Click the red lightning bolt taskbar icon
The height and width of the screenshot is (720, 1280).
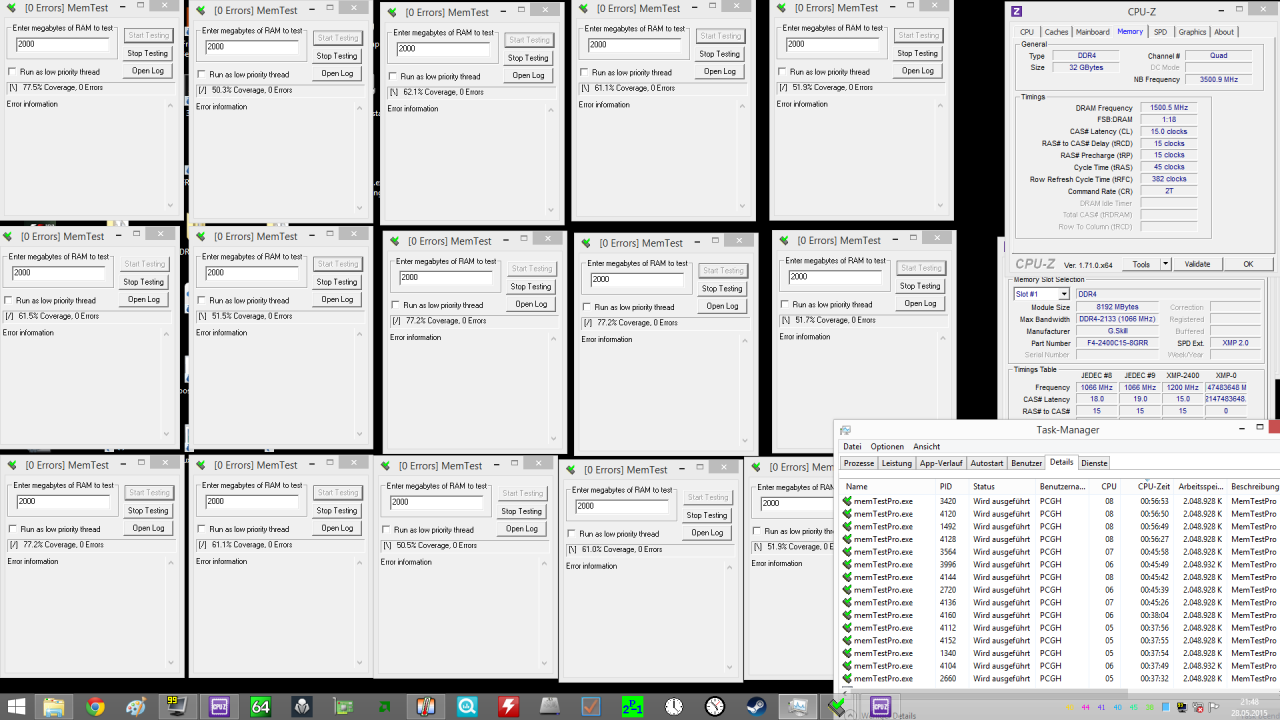coord(509,706)
